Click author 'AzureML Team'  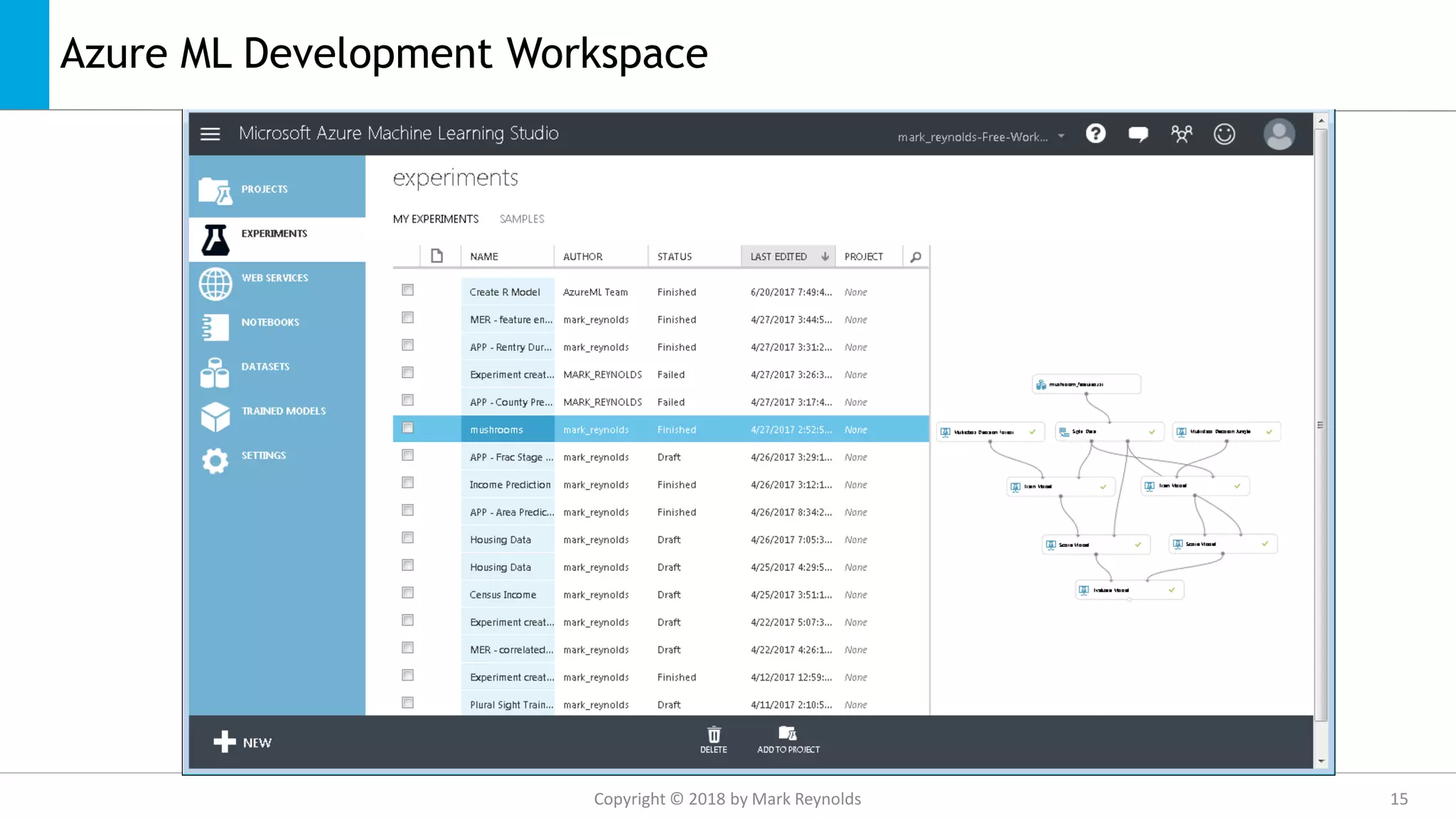(x=595, y=292)
